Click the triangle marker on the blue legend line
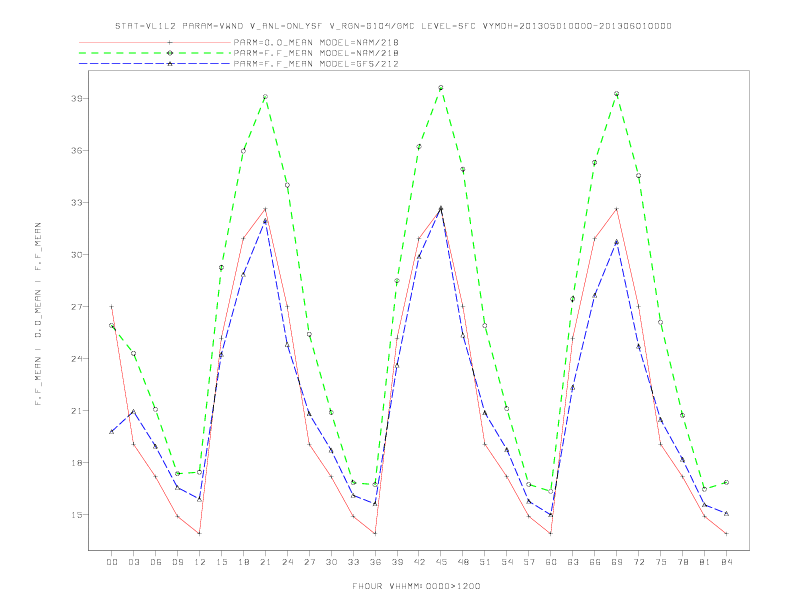The width and height of the screenshot is (792, 612). click(170, 64)
